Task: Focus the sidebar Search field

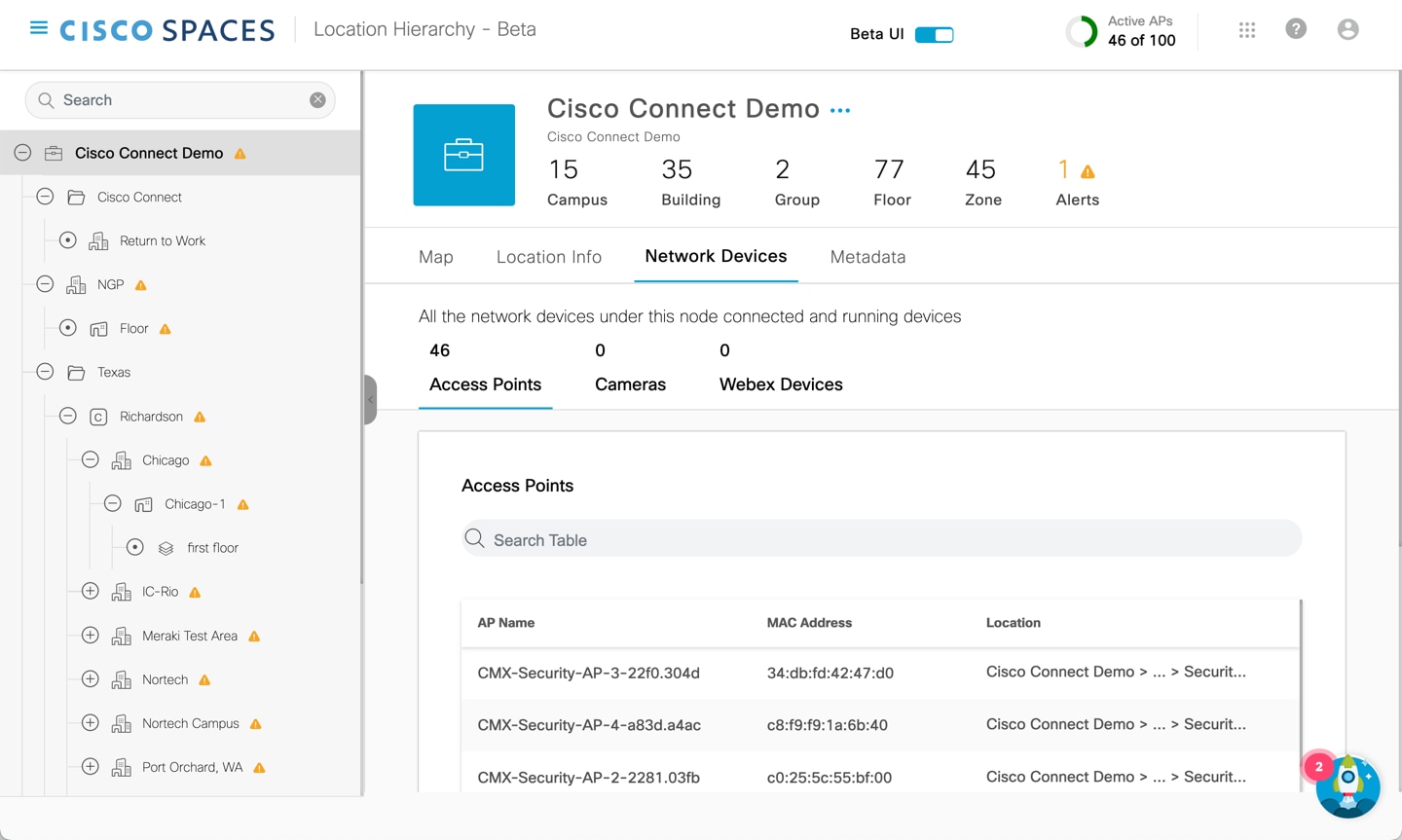Action: 180,100
